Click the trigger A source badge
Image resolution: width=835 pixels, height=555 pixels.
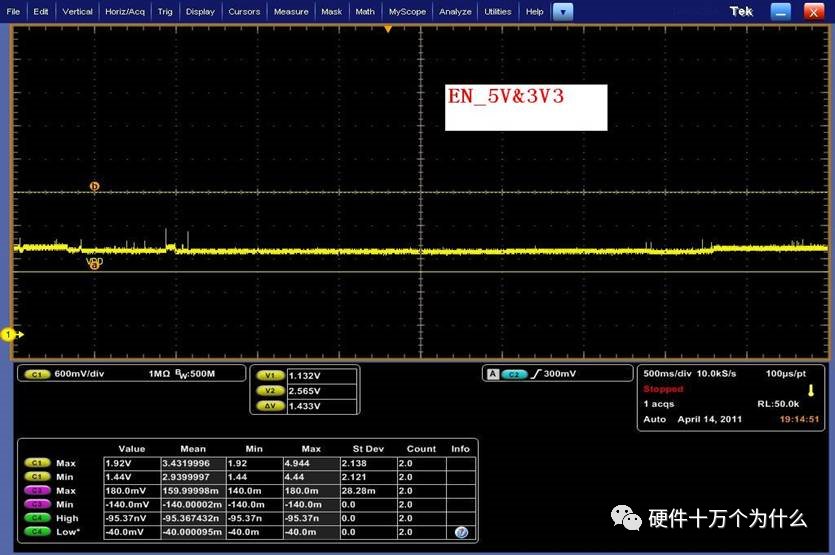pyautogui.click(x=492, y=374)
